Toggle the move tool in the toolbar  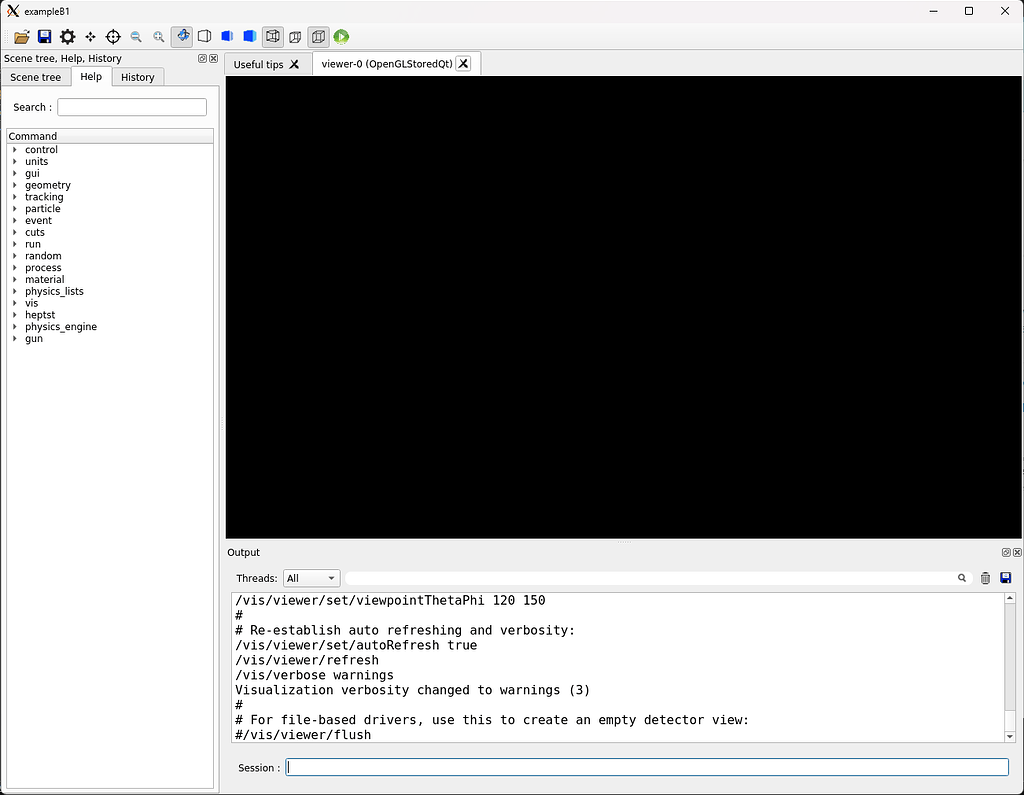pos(89,36)
